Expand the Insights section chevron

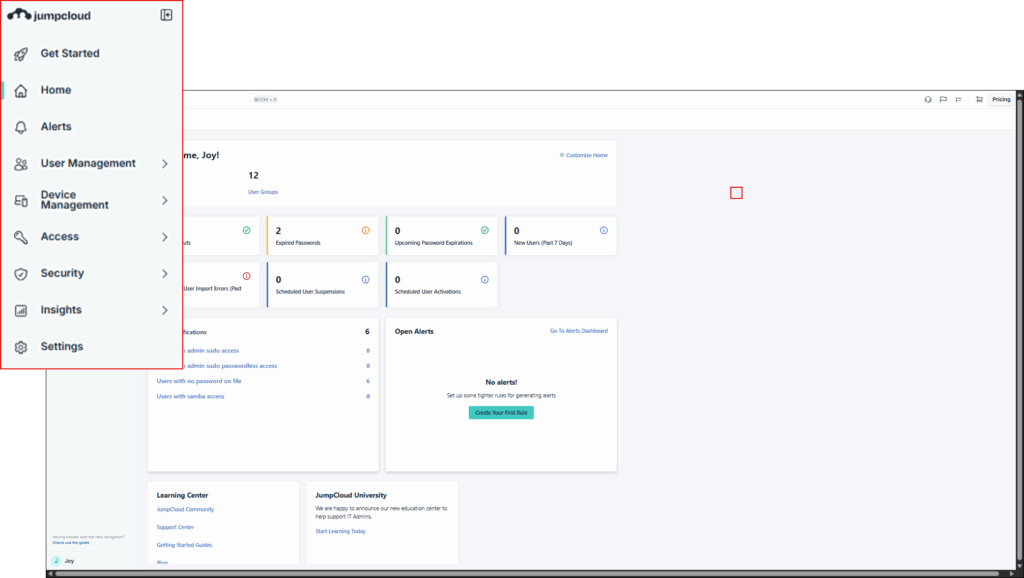click(x=165, y=310)
